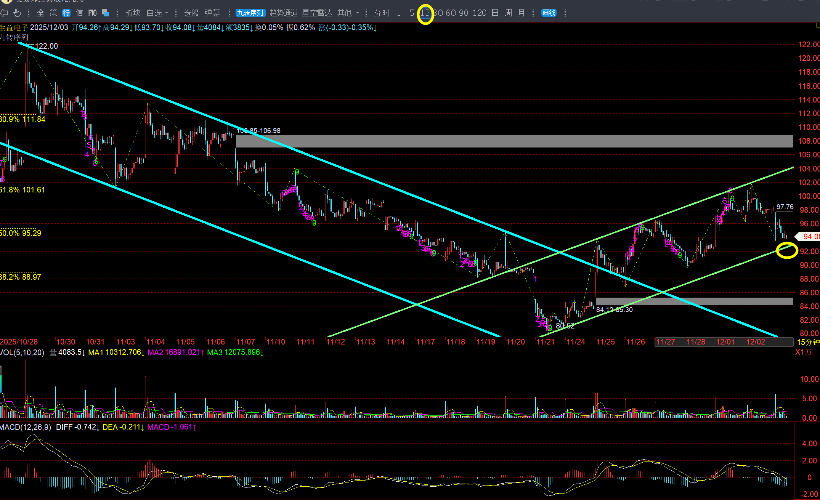Switch to the 分时 intraday chart
The height and width of the screenshot is (500, 820).
point(382,13)
